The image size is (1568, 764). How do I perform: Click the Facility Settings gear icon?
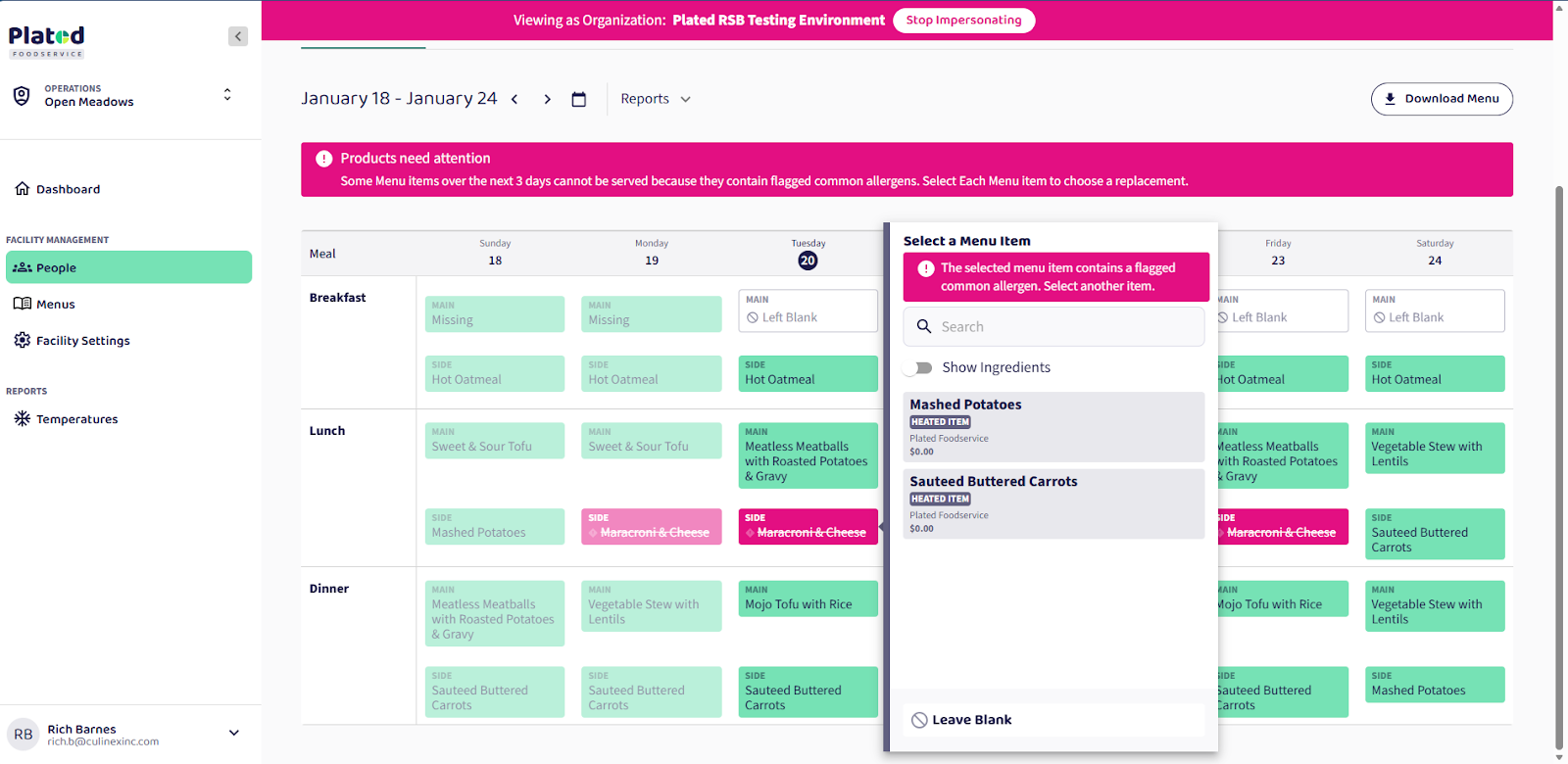(x=23, y=341)
